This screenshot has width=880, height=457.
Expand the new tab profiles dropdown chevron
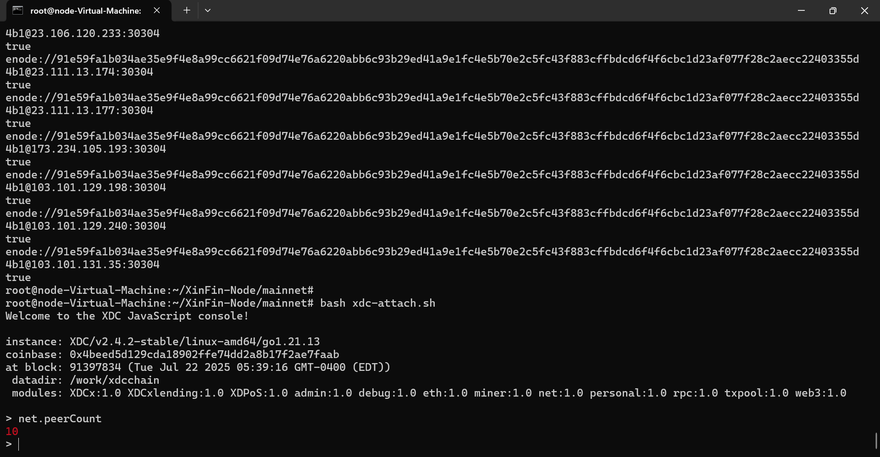(208, 10)
